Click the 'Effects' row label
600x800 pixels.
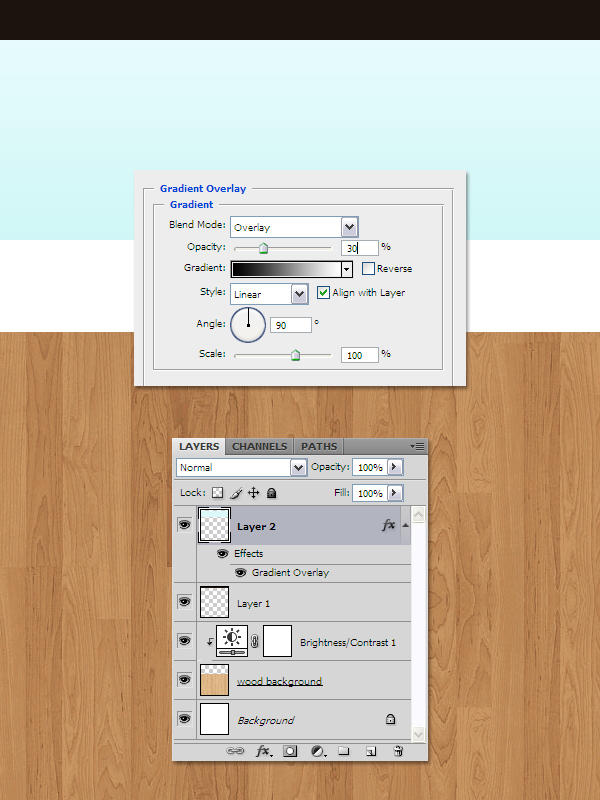point(248,554)
